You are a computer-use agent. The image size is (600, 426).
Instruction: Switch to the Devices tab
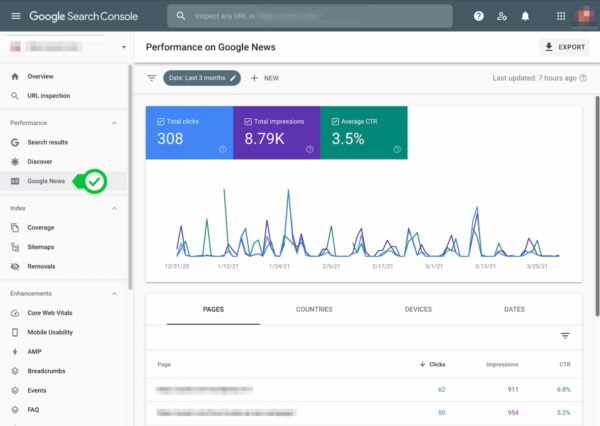418,310
